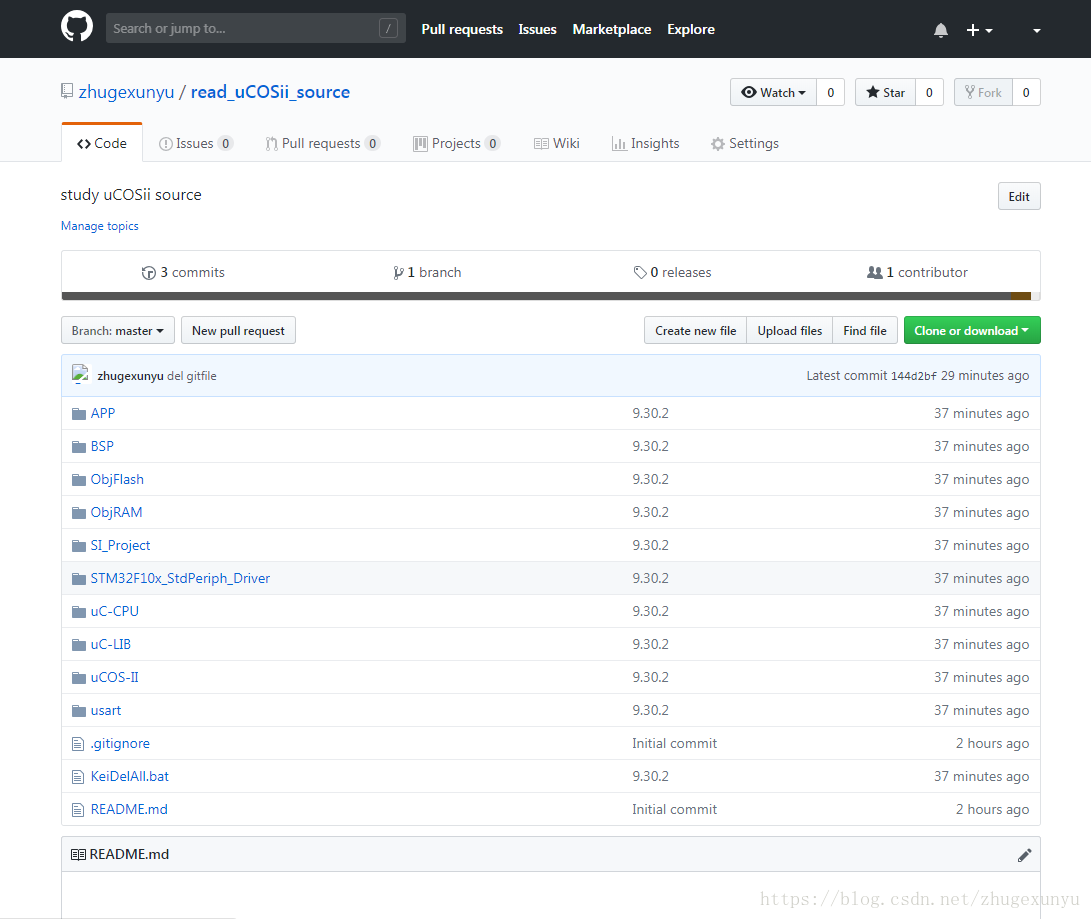Open the 9.30.2 commit message in usart row

click(x=650, y=710)
